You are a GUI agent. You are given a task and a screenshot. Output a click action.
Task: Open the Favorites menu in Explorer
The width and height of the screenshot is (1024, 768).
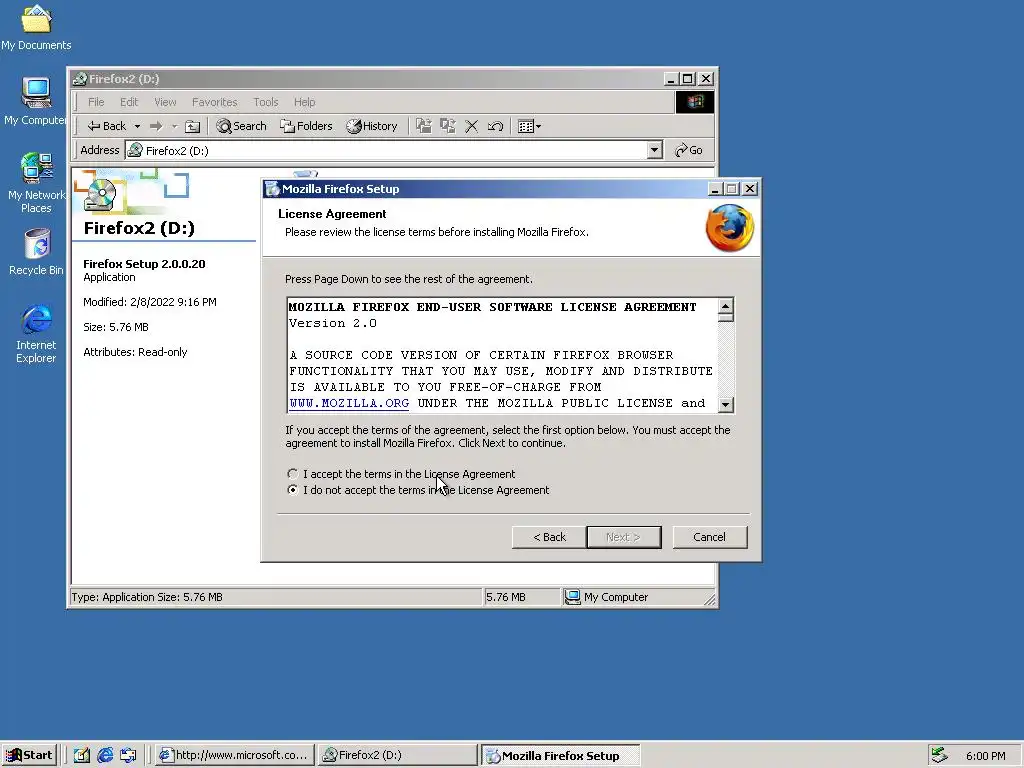click(214, 102)
